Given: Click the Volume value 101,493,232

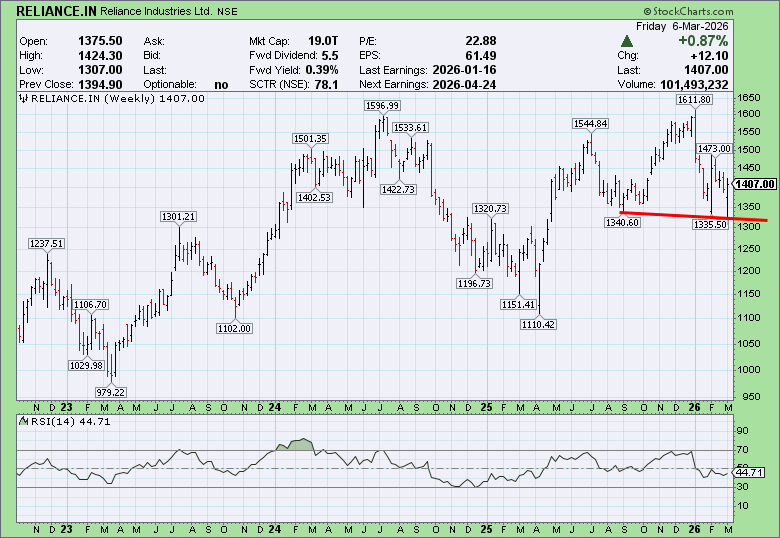Looking at the screenshot, I should [694, 85].
